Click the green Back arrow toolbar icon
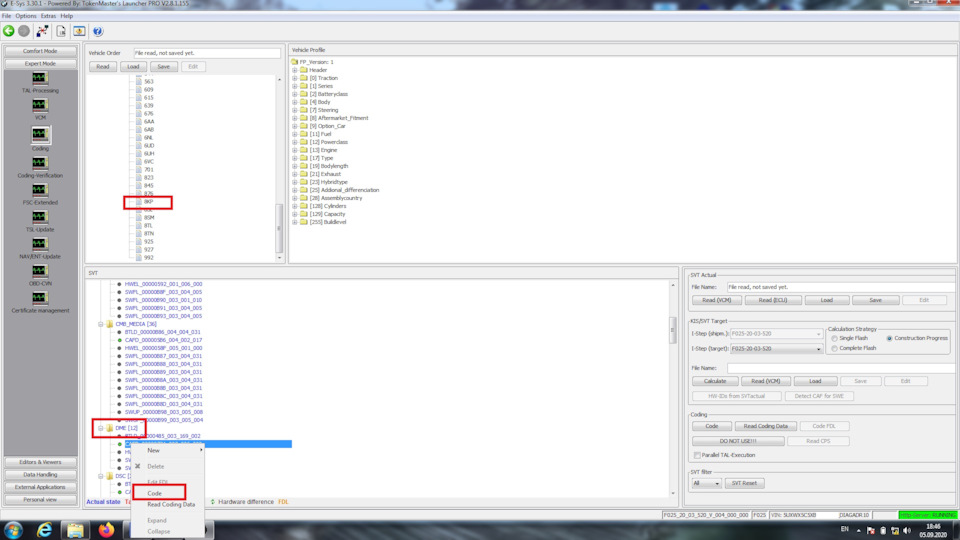Image resolution: width=960 pixels, height=540 pixels. [9, 31]
